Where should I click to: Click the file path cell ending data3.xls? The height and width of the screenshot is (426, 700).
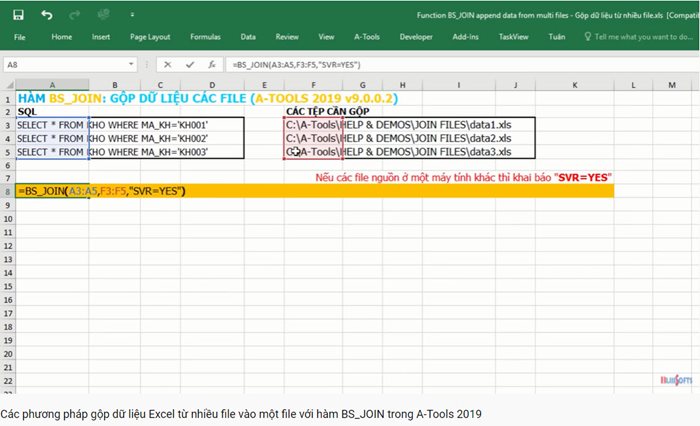click(398, 151)
